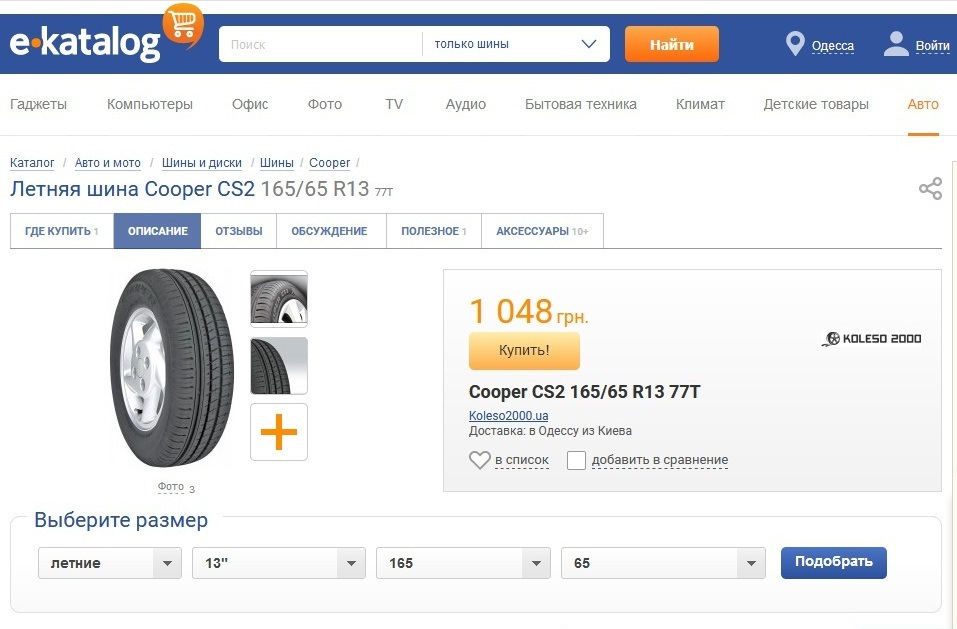Screen dimensions: 957x629
Task: Click the heart wishlist icon
Action: pyautogui.click(x=480, y=459)
